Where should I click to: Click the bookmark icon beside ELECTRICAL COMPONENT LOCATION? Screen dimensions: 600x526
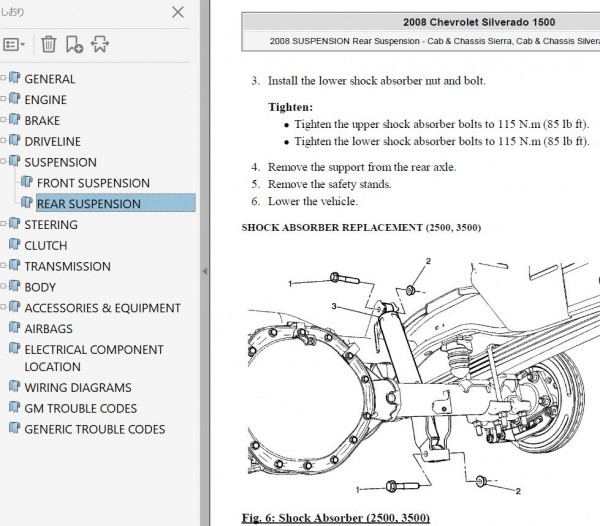(x=15, y=348)
